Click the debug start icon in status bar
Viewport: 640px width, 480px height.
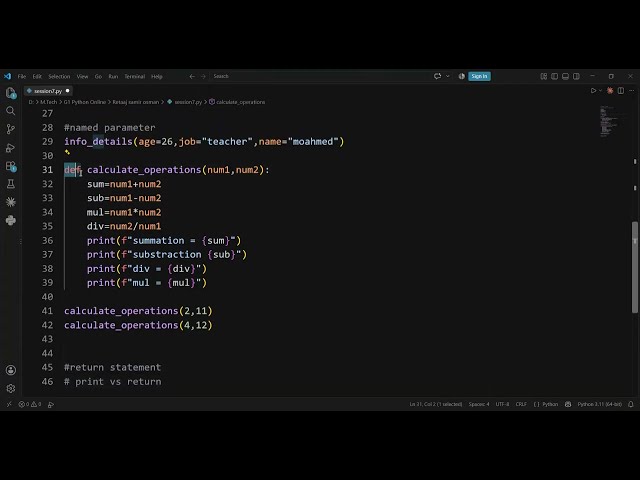[x=51, y=404]
